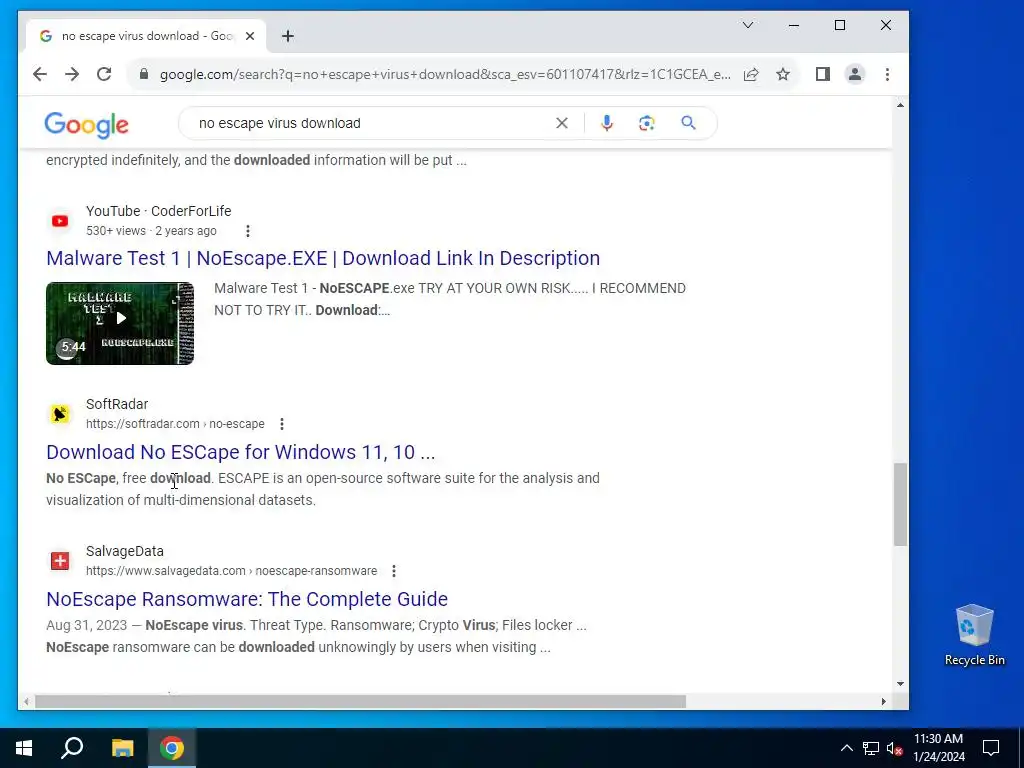Go back using Chrome's back arrow
This screenshot has height=768, width=1024.
40,74
